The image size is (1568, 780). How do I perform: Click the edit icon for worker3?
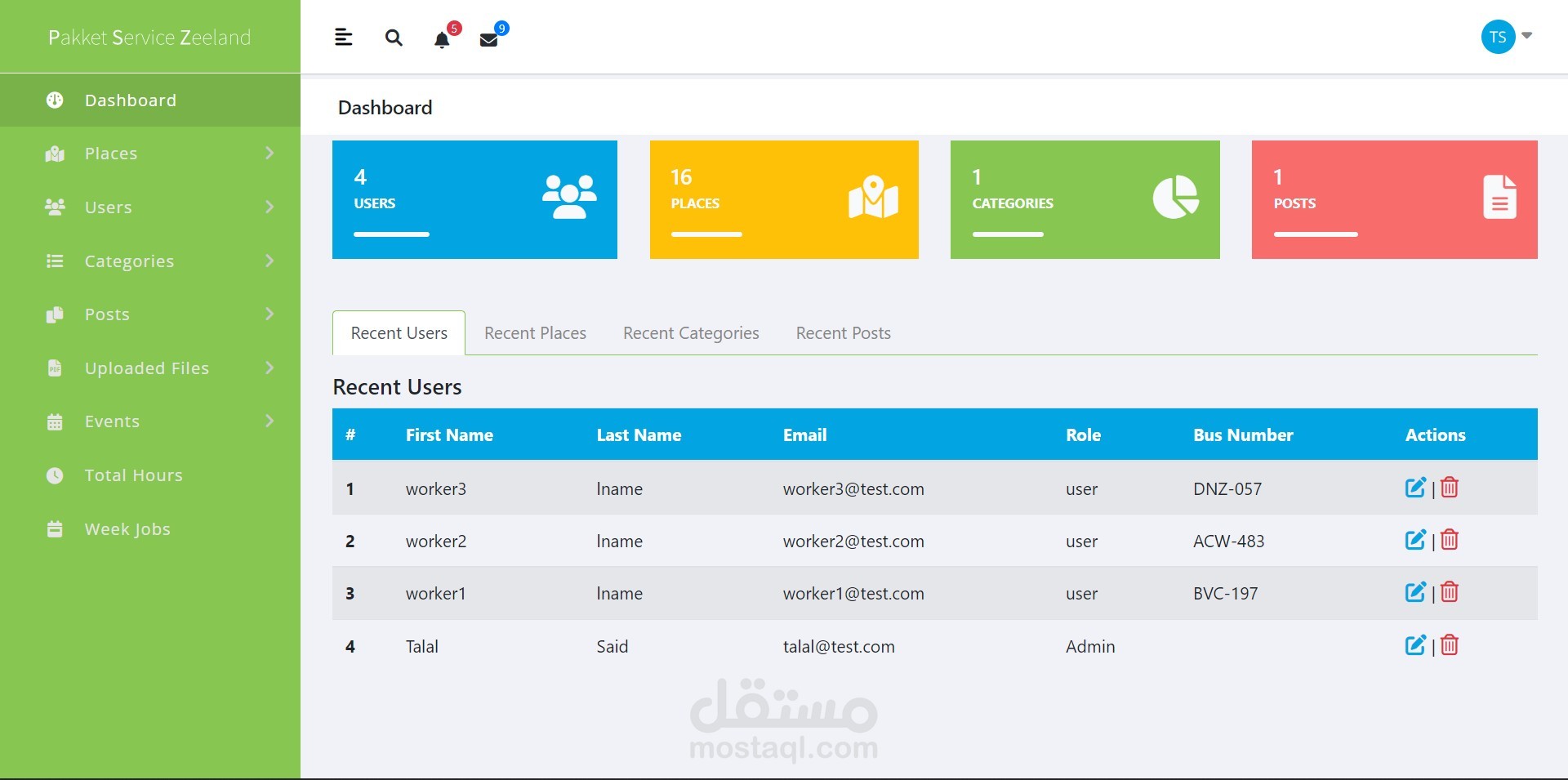click(x=1415, y=487)
